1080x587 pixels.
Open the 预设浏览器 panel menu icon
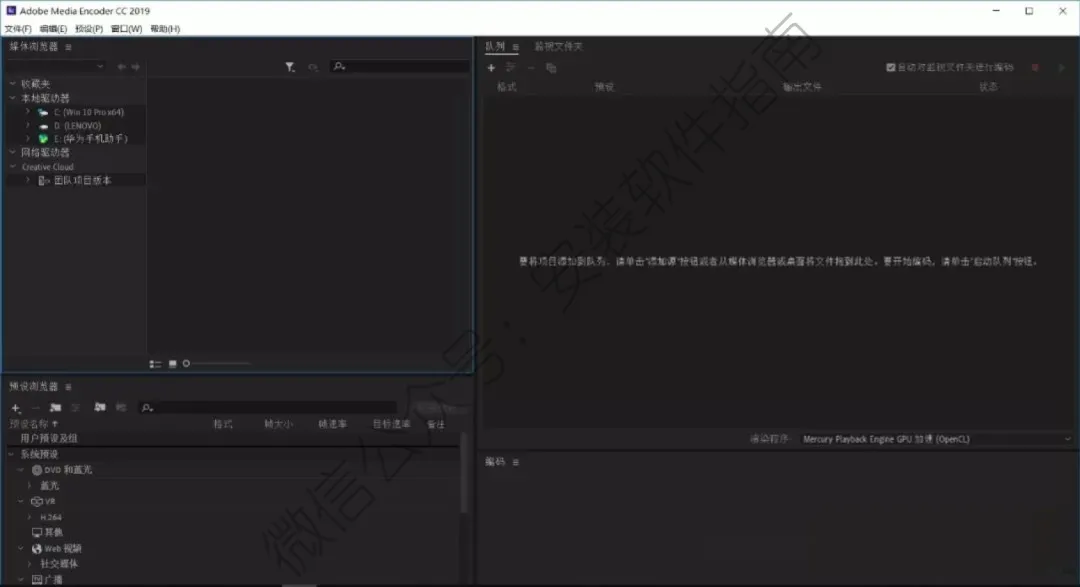[68, 387]
